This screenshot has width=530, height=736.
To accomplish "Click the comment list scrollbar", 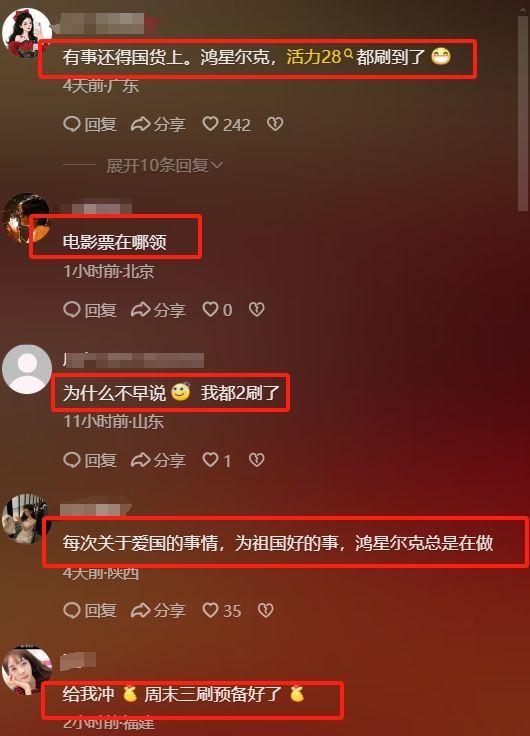I will (522, 113).
